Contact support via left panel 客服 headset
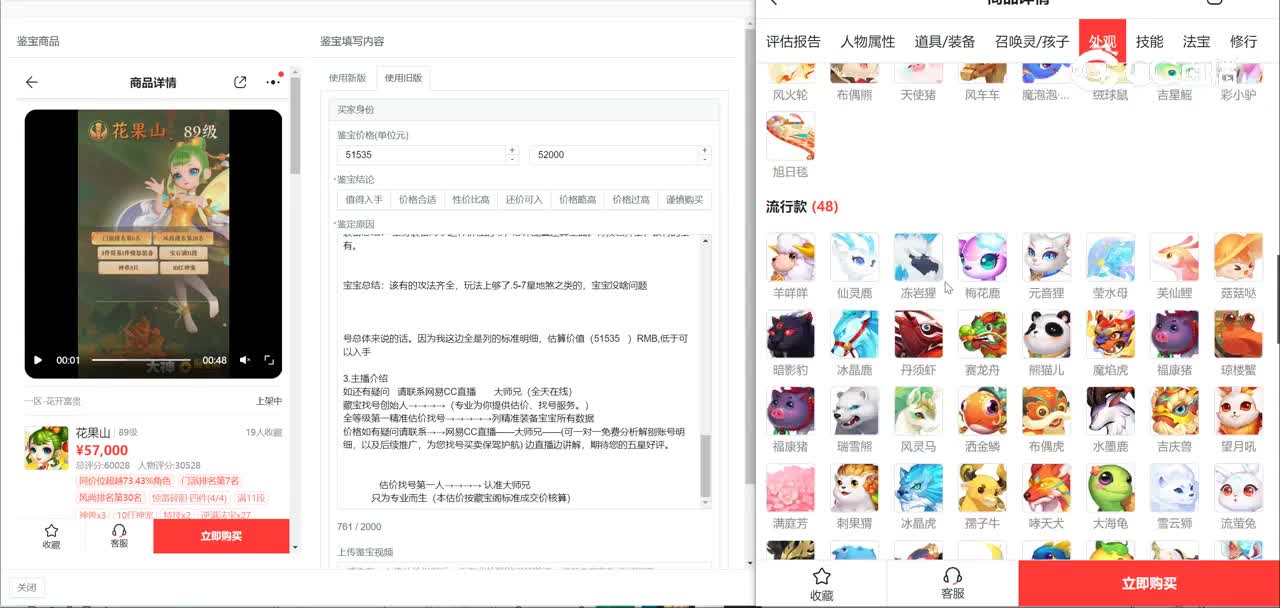The width and height of the screenshot is (1280, 608). click(x=119, y=536)
